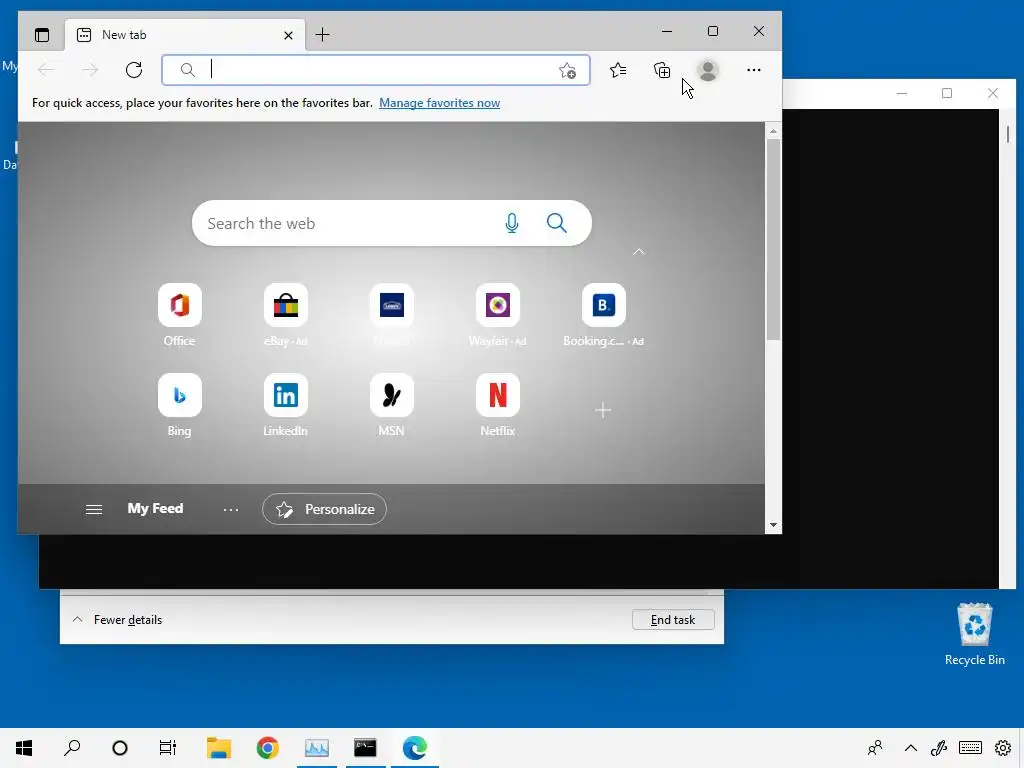Open the Favorites list icon

(618, 70)
